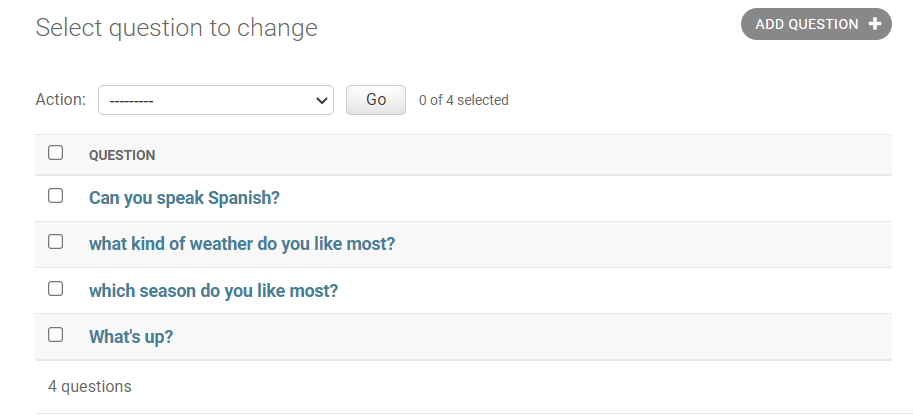Click the 'Select question to change' heading
The image size is (913, 416).
176,28
